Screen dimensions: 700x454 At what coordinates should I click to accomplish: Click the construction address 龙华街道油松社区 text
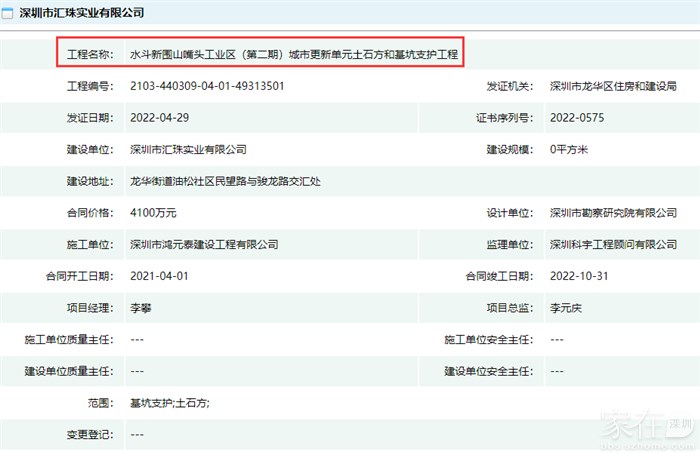(226, 182)
